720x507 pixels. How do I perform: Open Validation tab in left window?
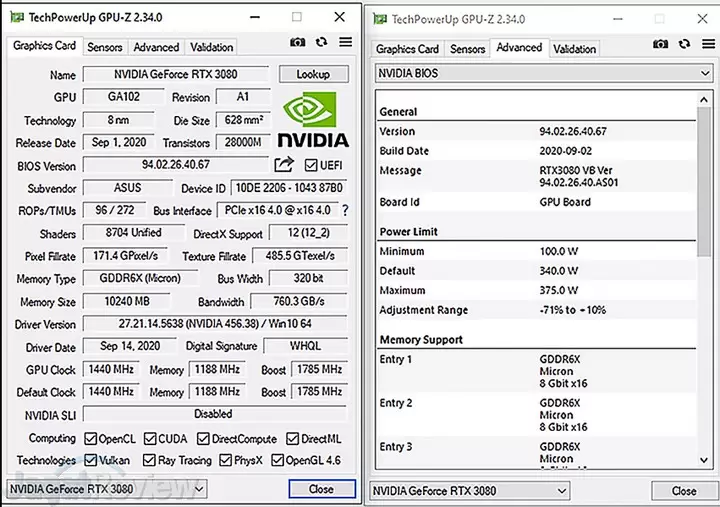[211, 47]
